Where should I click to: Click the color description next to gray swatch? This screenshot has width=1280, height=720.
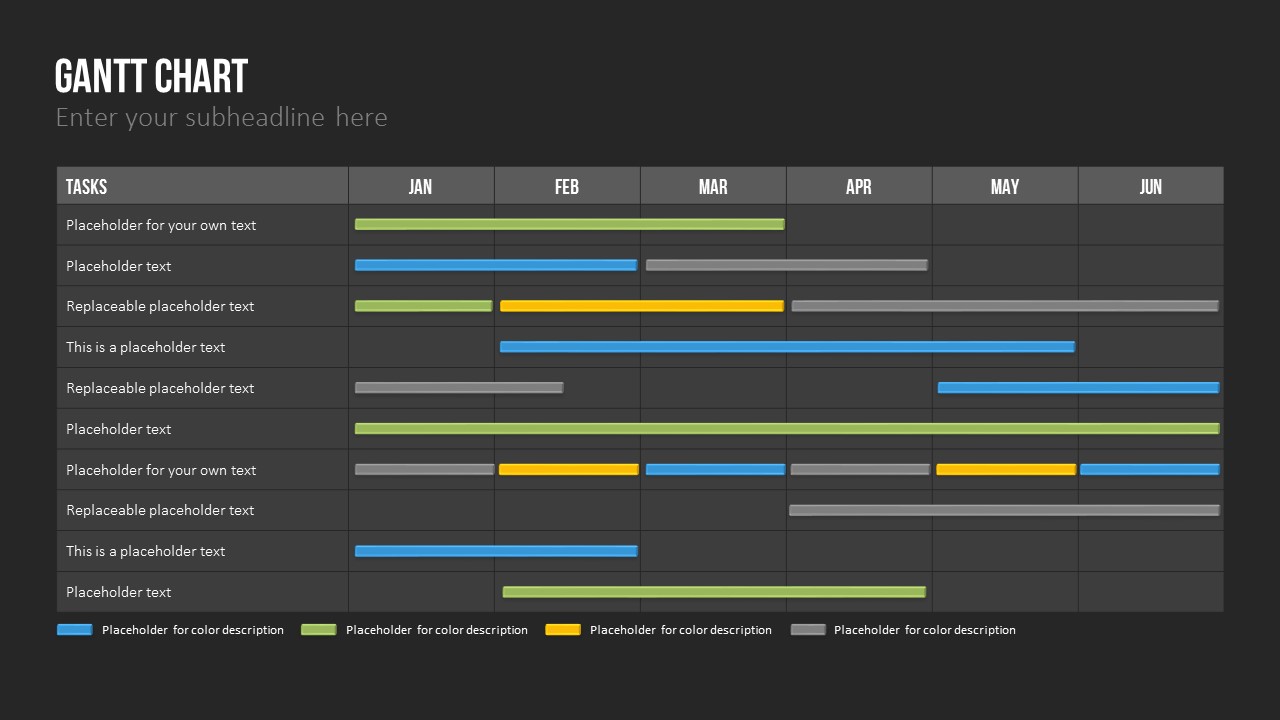925,630
